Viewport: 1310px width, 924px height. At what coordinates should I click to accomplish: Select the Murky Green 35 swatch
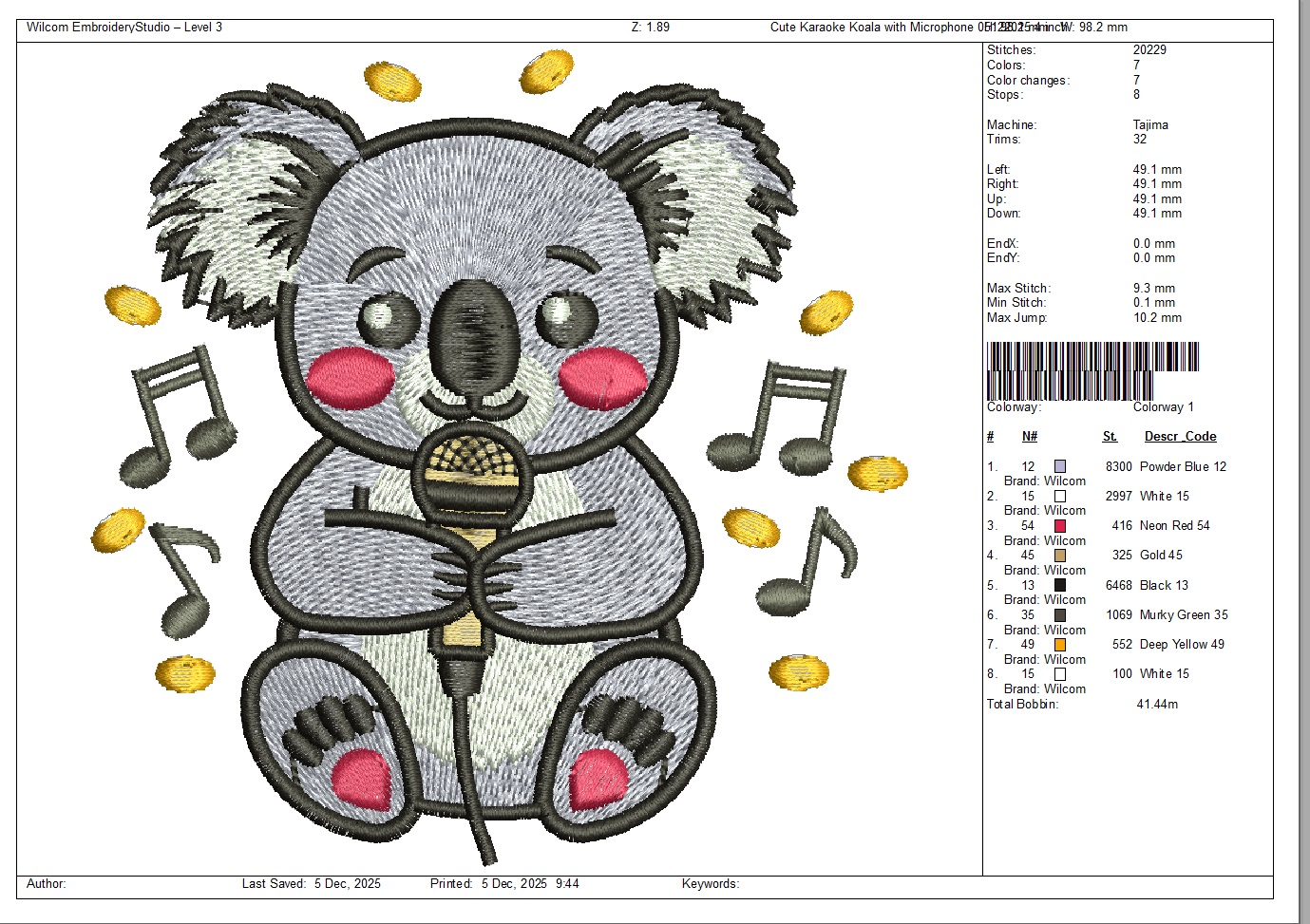tap(1060, 614)
